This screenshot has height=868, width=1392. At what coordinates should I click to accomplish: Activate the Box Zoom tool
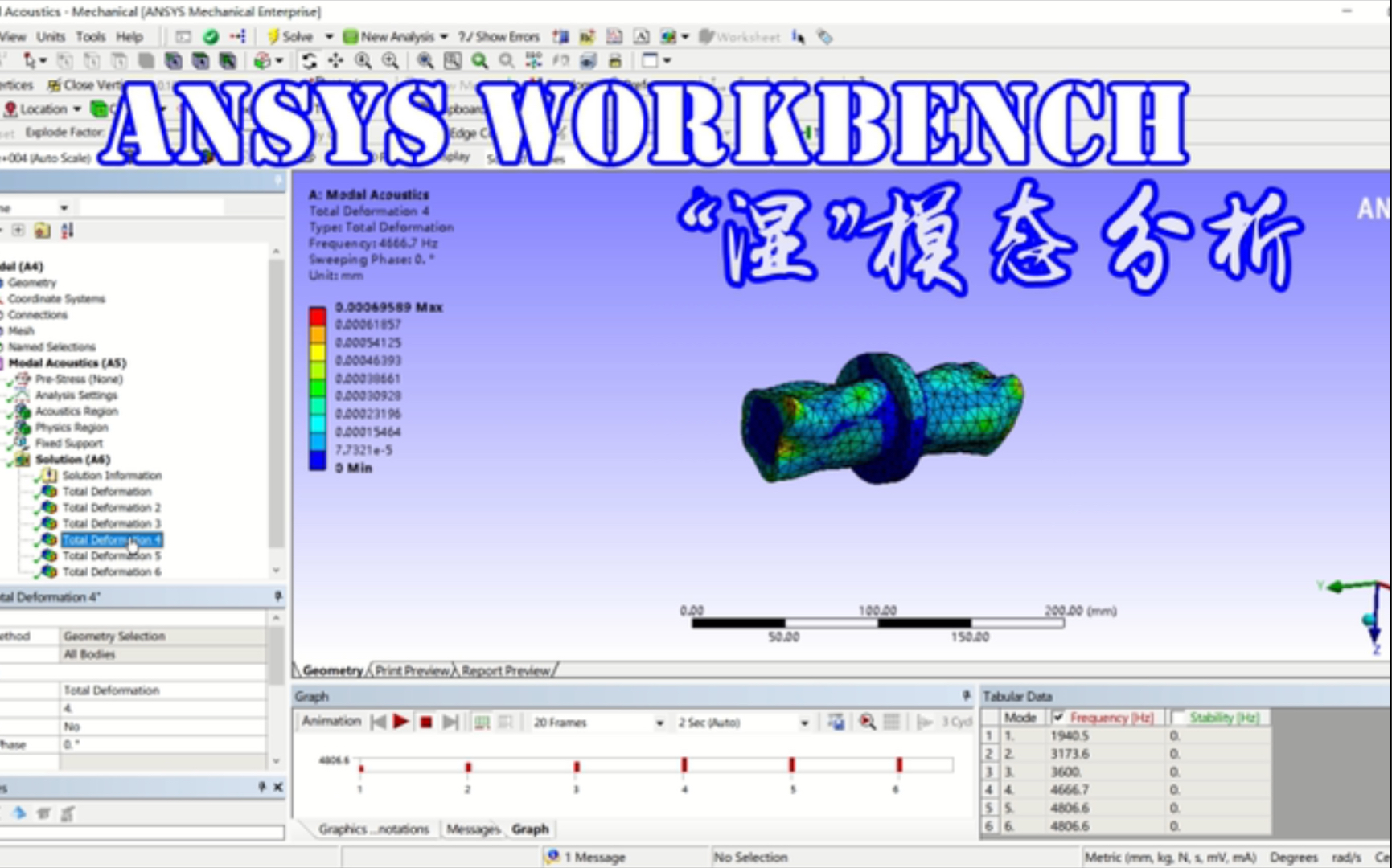[390, 60]
